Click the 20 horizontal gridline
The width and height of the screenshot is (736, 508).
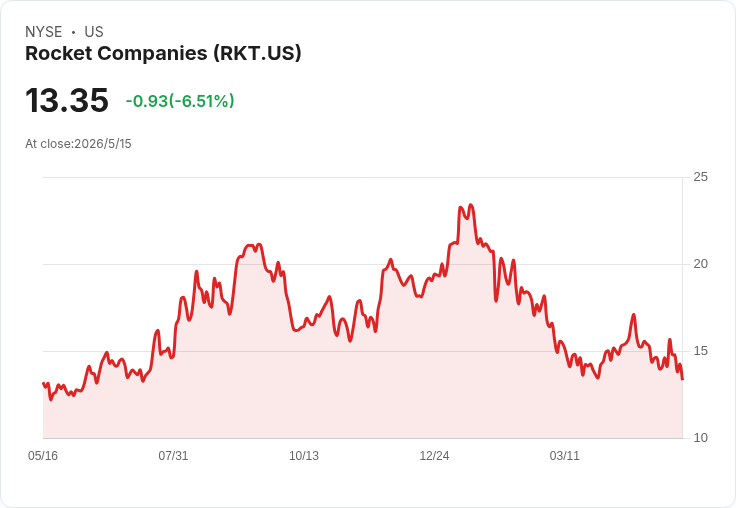pos(362,264)
